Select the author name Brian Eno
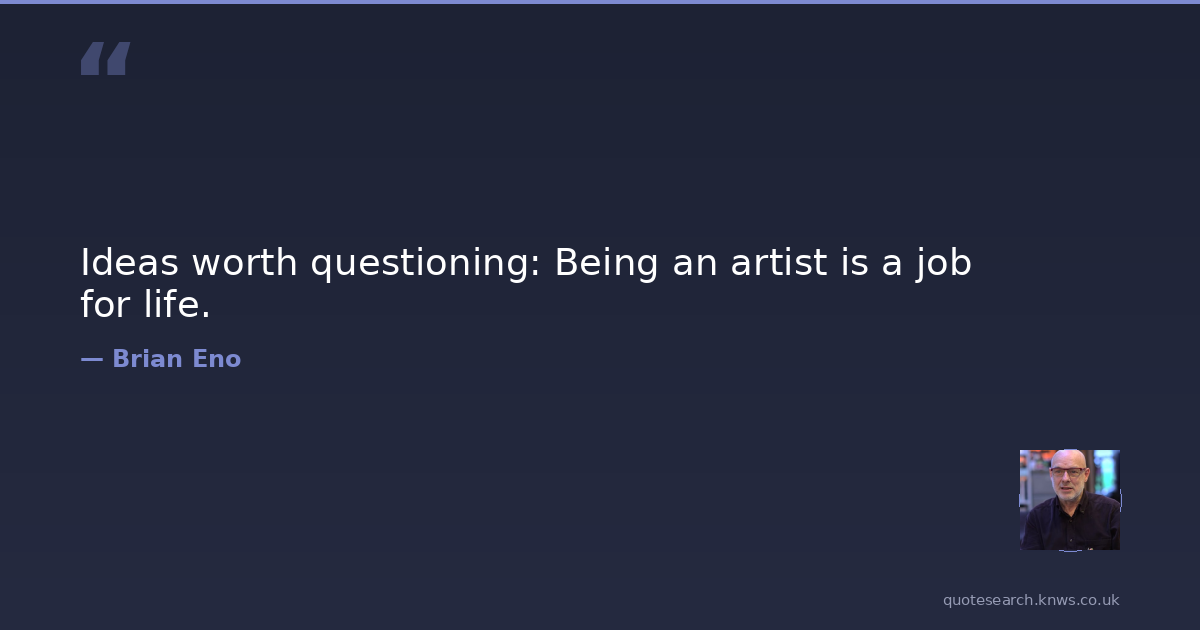The width and height of the screenshot is (1200, 630). point(176,359)
